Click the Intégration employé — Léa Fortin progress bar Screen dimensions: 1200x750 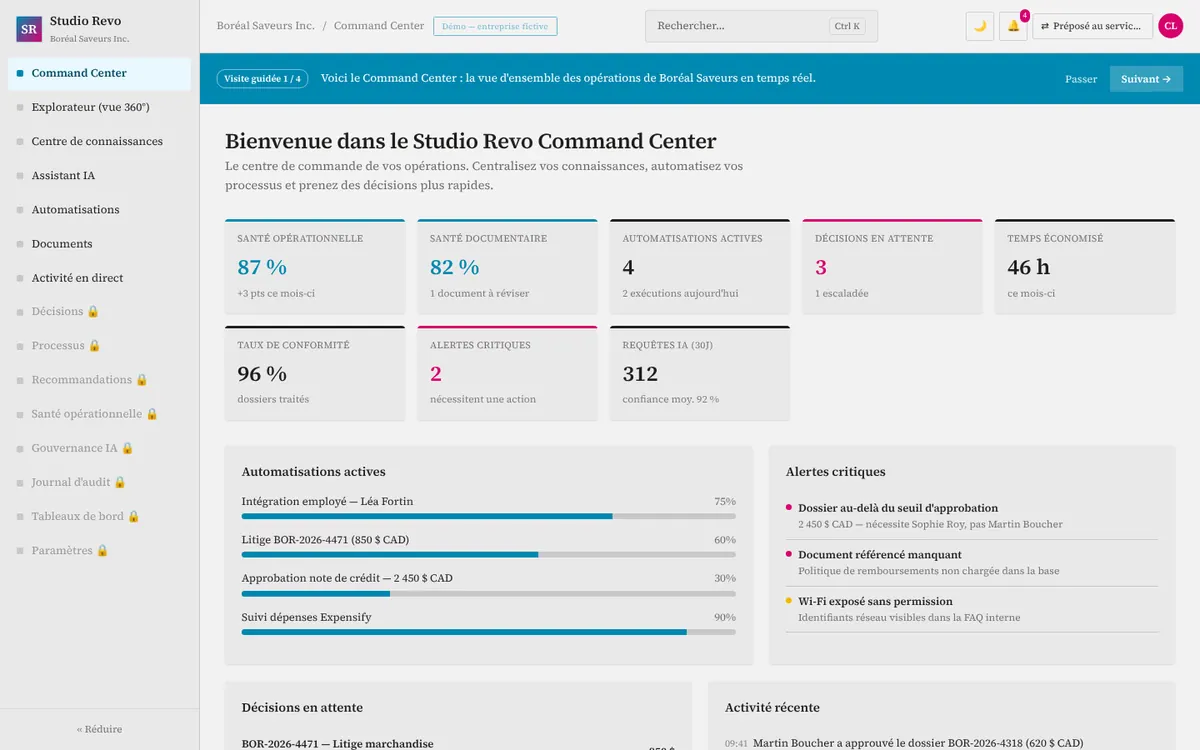[489, 516]
